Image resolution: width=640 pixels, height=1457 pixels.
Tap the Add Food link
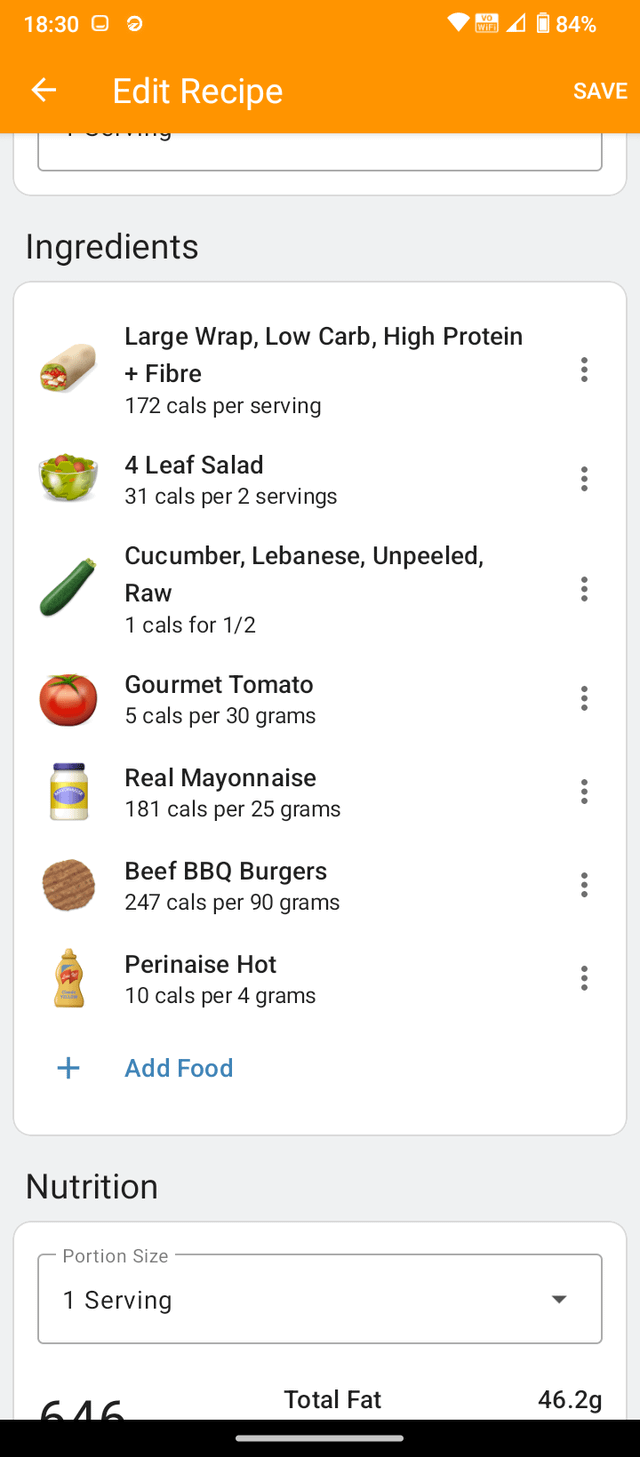pos(179,1068)
